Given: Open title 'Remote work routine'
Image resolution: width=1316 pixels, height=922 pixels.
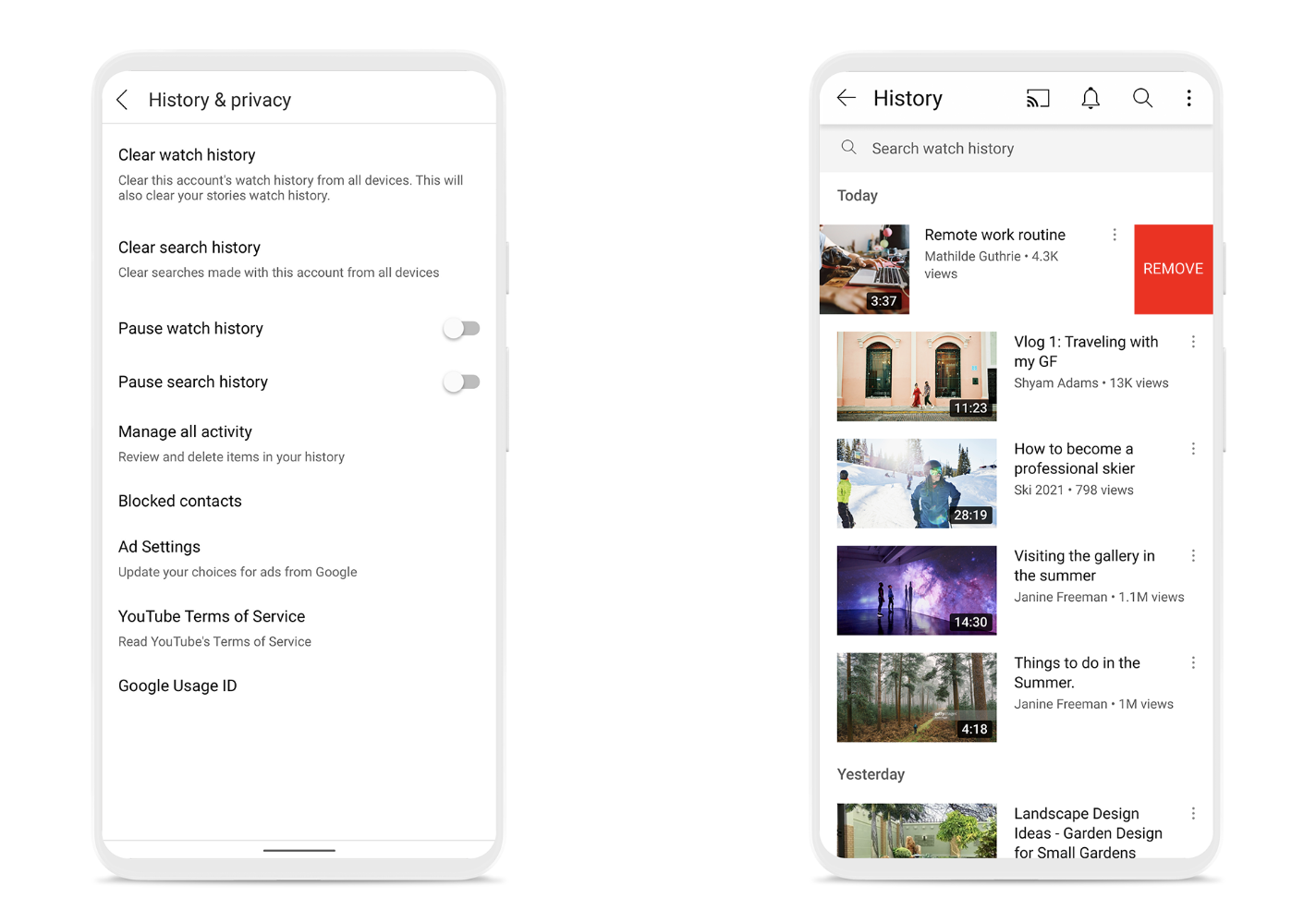Looking at the screenshot, I should [994, 236].
